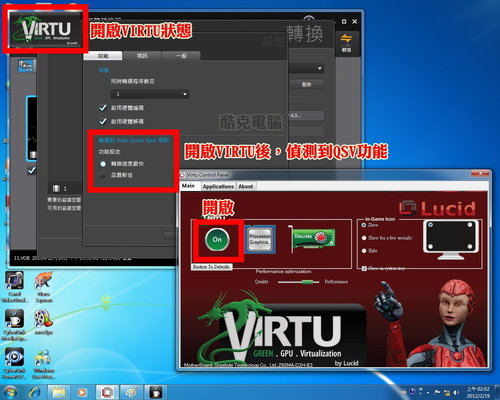Screen dimensions: 500x400
Task: Click the Action Center flag tray icon
Action: (x=437, y=393)
